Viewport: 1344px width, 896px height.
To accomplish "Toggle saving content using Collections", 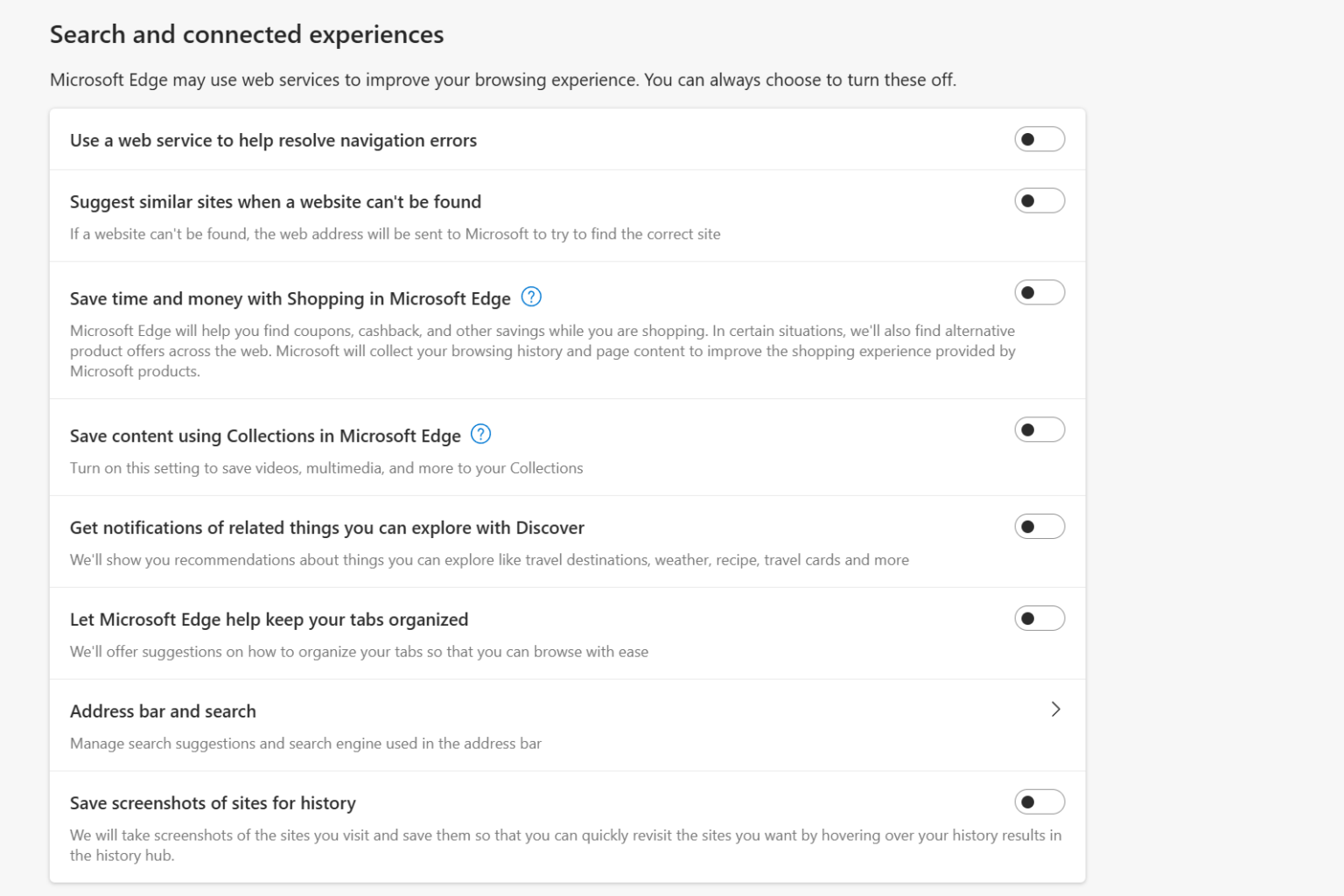I will click(x=1039, y=430).
